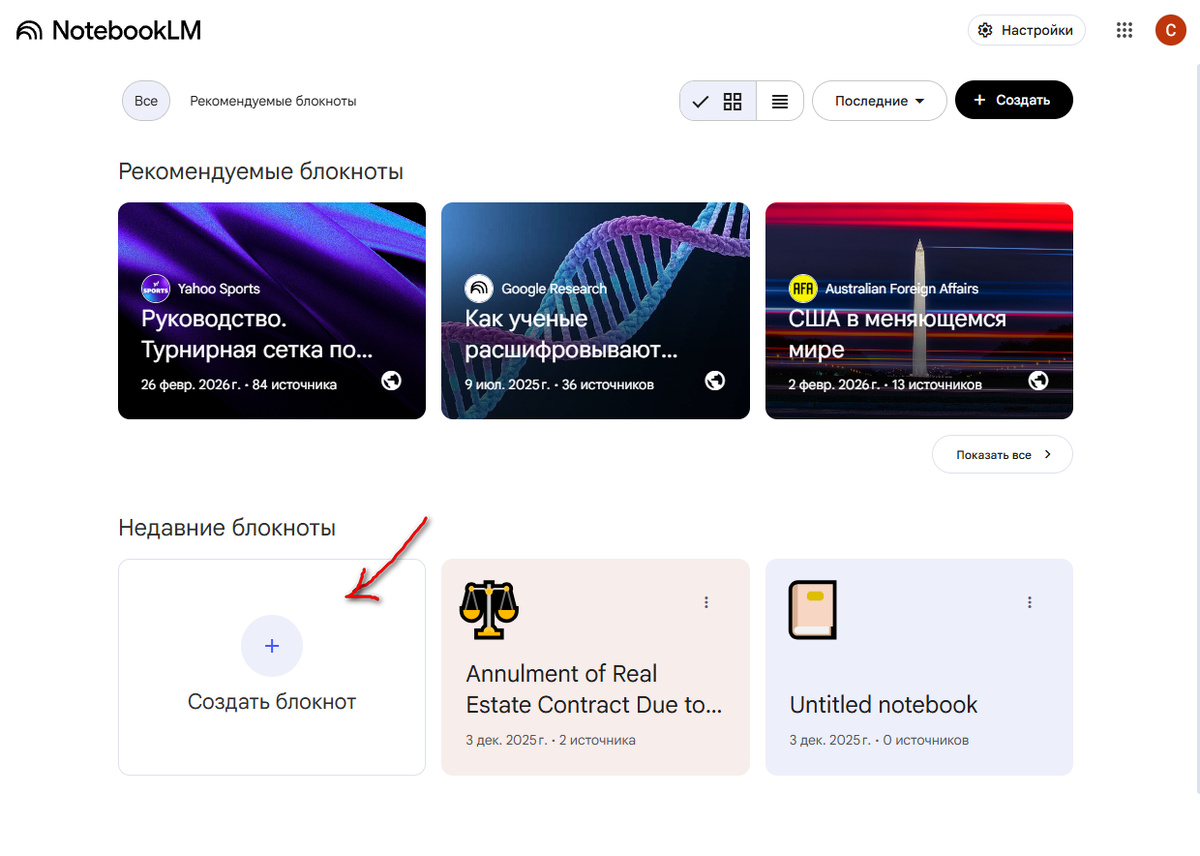Open options menu for Untitled notebook
Screen dimensions: 1200x856
1030,602
